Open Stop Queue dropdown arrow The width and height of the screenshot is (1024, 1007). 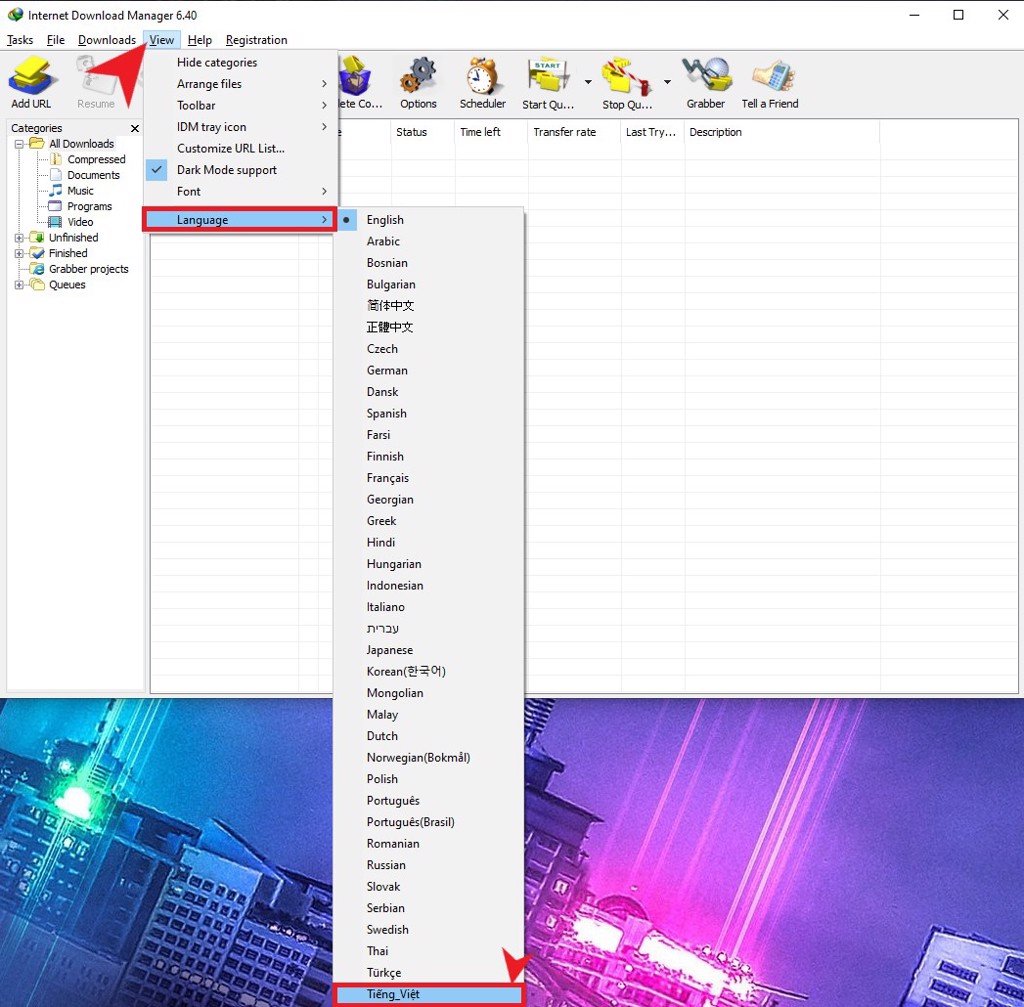tap(667, 82)
